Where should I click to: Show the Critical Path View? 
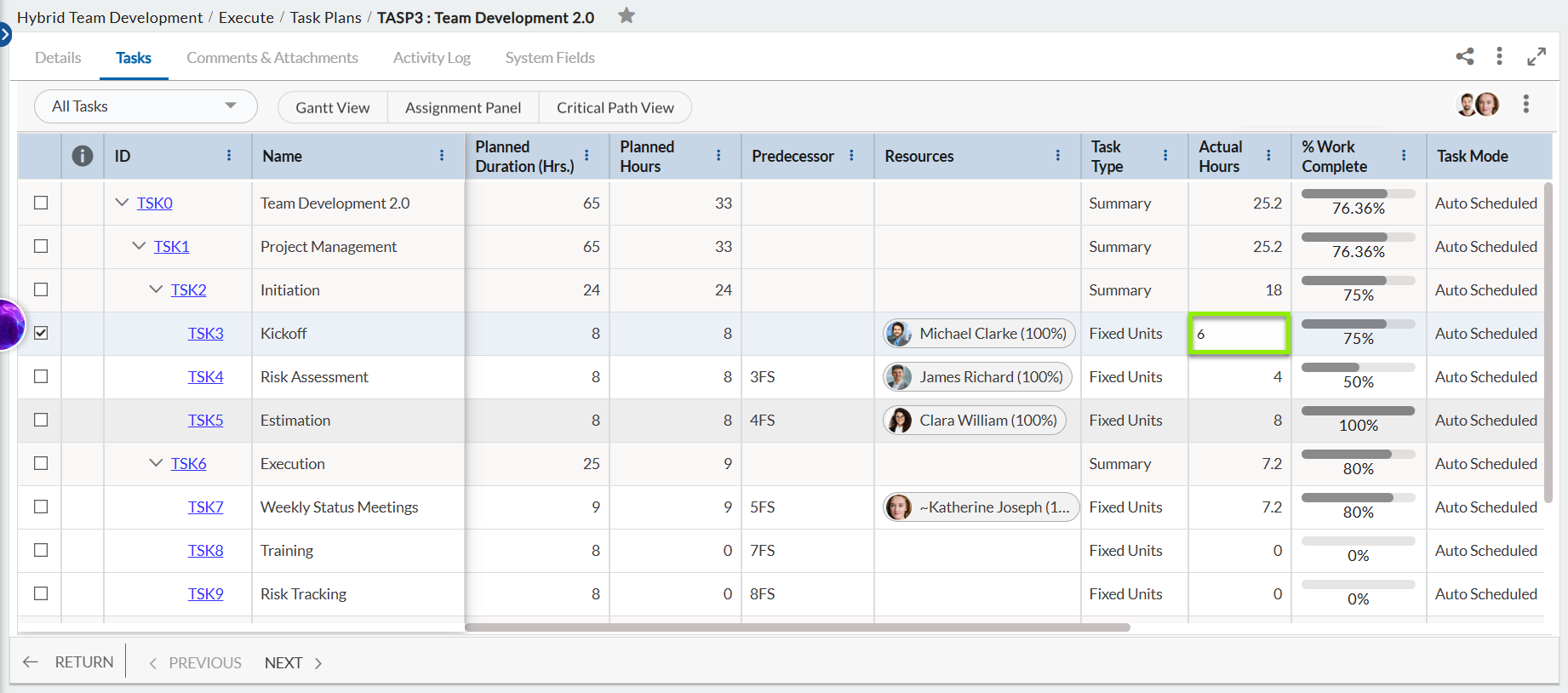point(615,107)
